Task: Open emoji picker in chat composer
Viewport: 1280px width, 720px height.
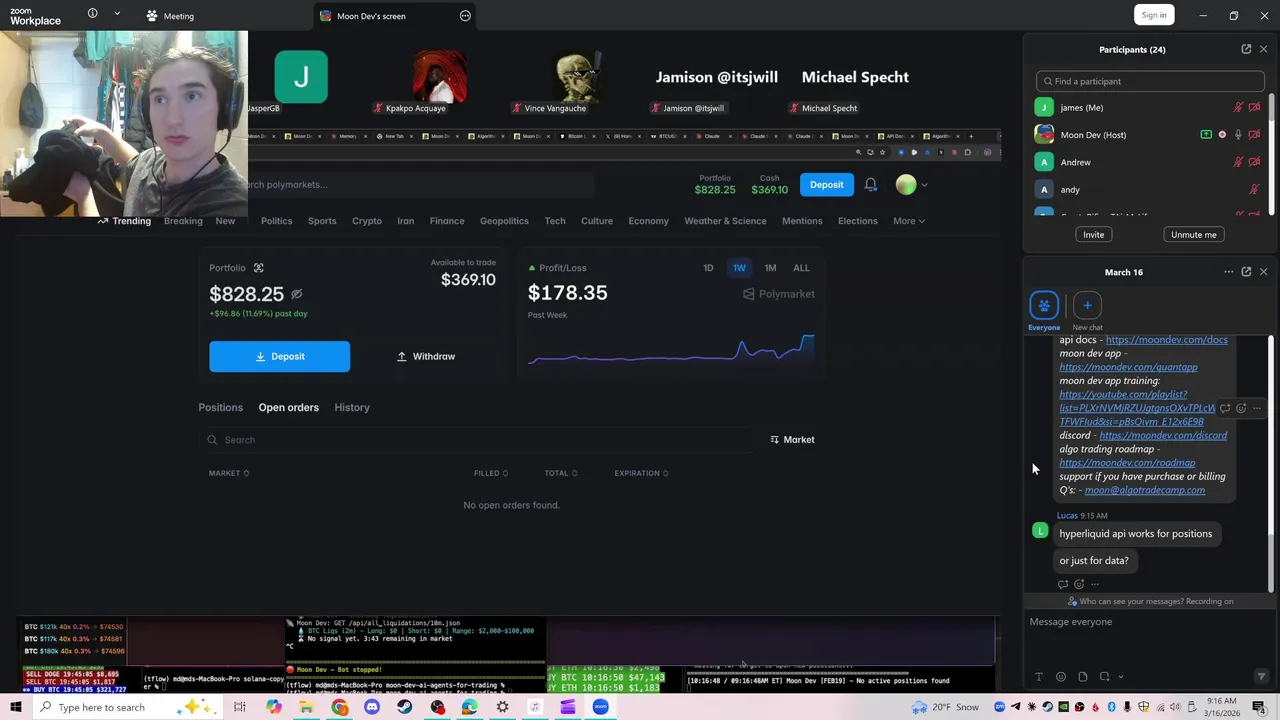Action: (1061, 677)
